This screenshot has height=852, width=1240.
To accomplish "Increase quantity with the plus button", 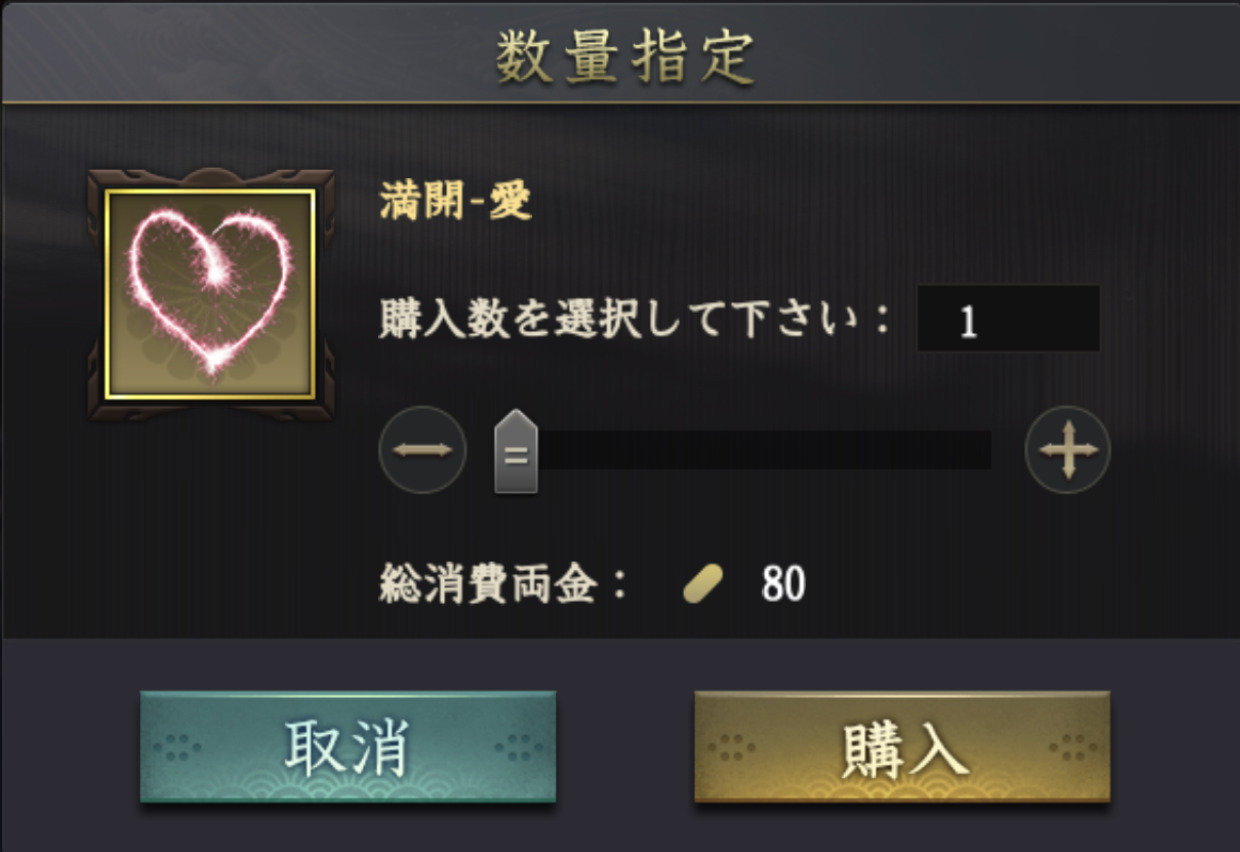I will point(1068,450).
